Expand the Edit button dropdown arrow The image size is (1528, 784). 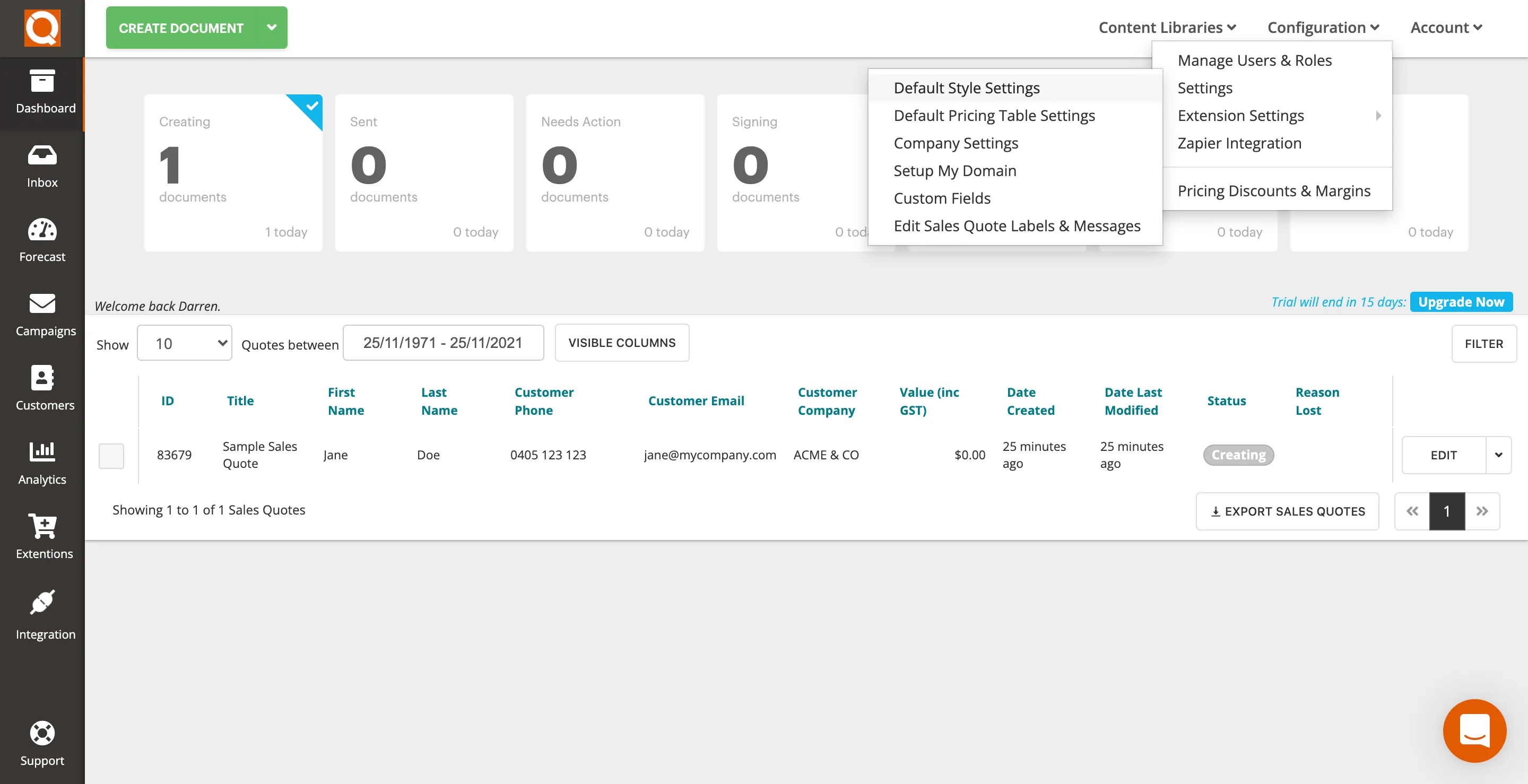tap(1499, 456)
